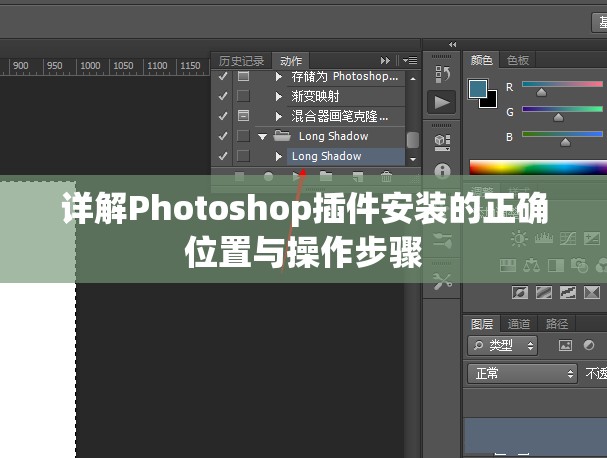Add a Black & White adjustment

[556, 266]
